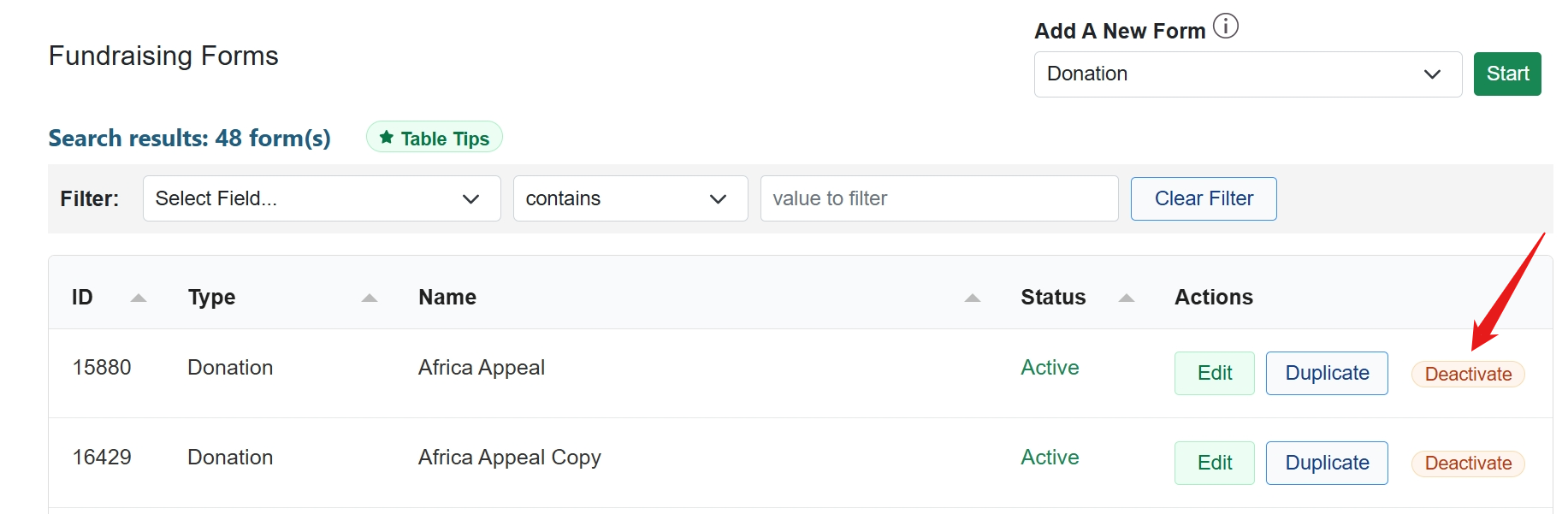Viewport: 1568px width, 514px height.
Task: Open the Table Tips star badge
Action: pyautogui.click(x=434, y=138)
